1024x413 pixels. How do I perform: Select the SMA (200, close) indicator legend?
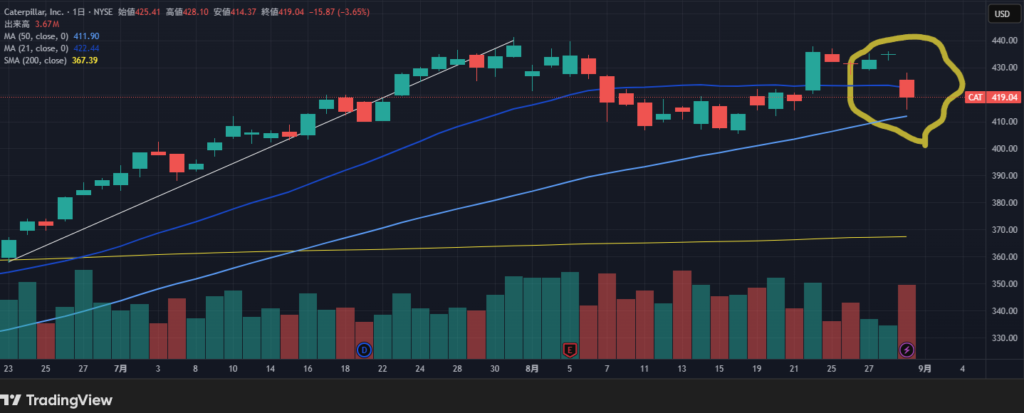pos(35,60)
